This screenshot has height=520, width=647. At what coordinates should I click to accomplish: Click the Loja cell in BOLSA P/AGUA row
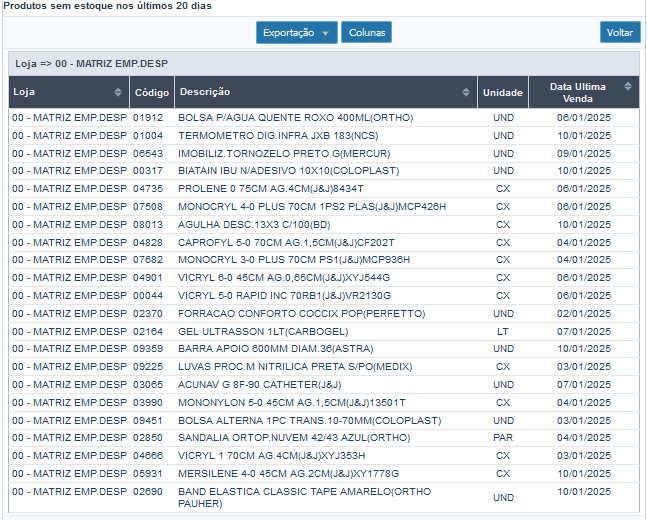coord(69,118)
